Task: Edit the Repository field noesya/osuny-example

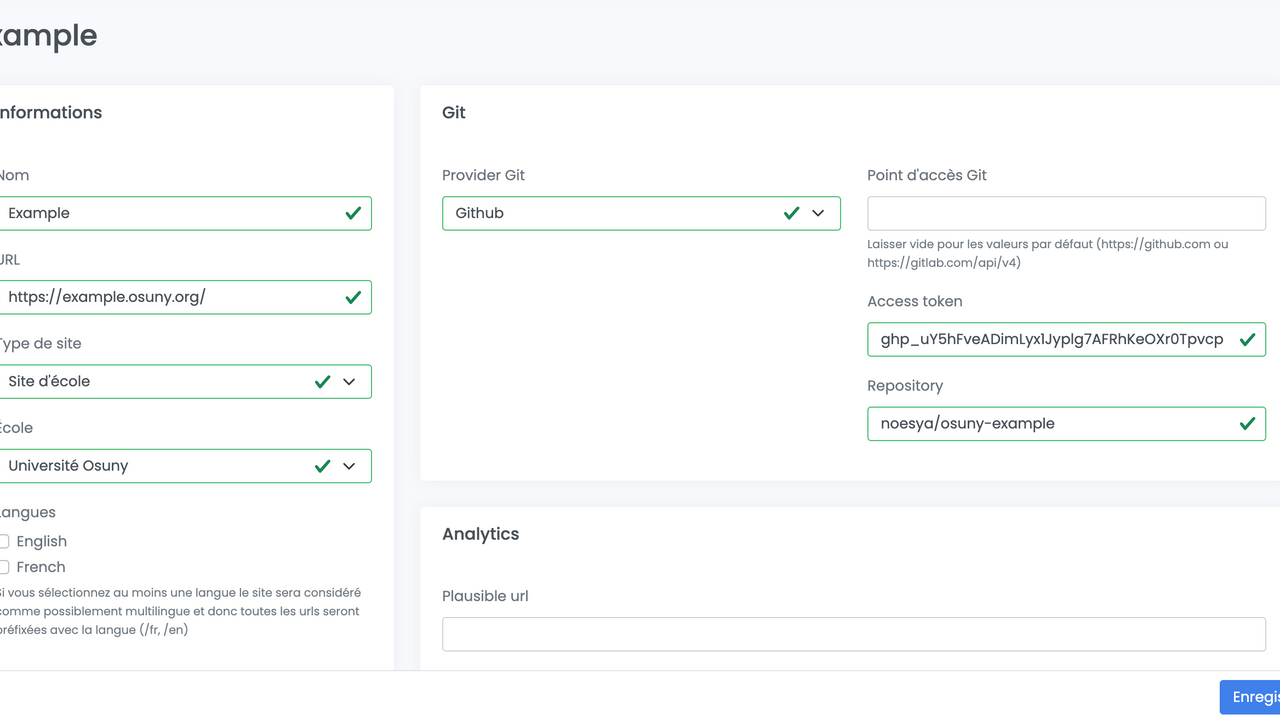Action: click(1050, 424)
